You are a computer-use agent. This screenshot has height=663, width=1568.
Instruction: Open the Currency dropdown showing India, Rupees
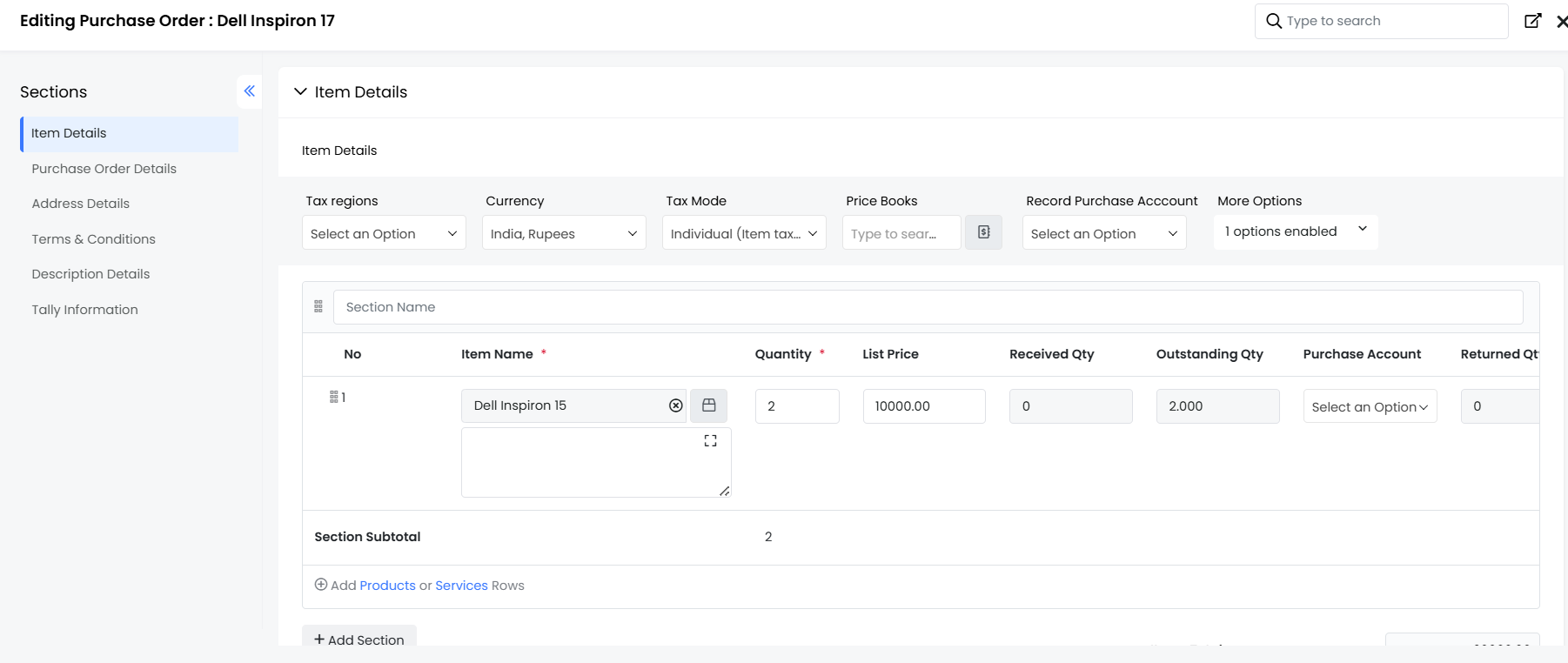[563, 233]
